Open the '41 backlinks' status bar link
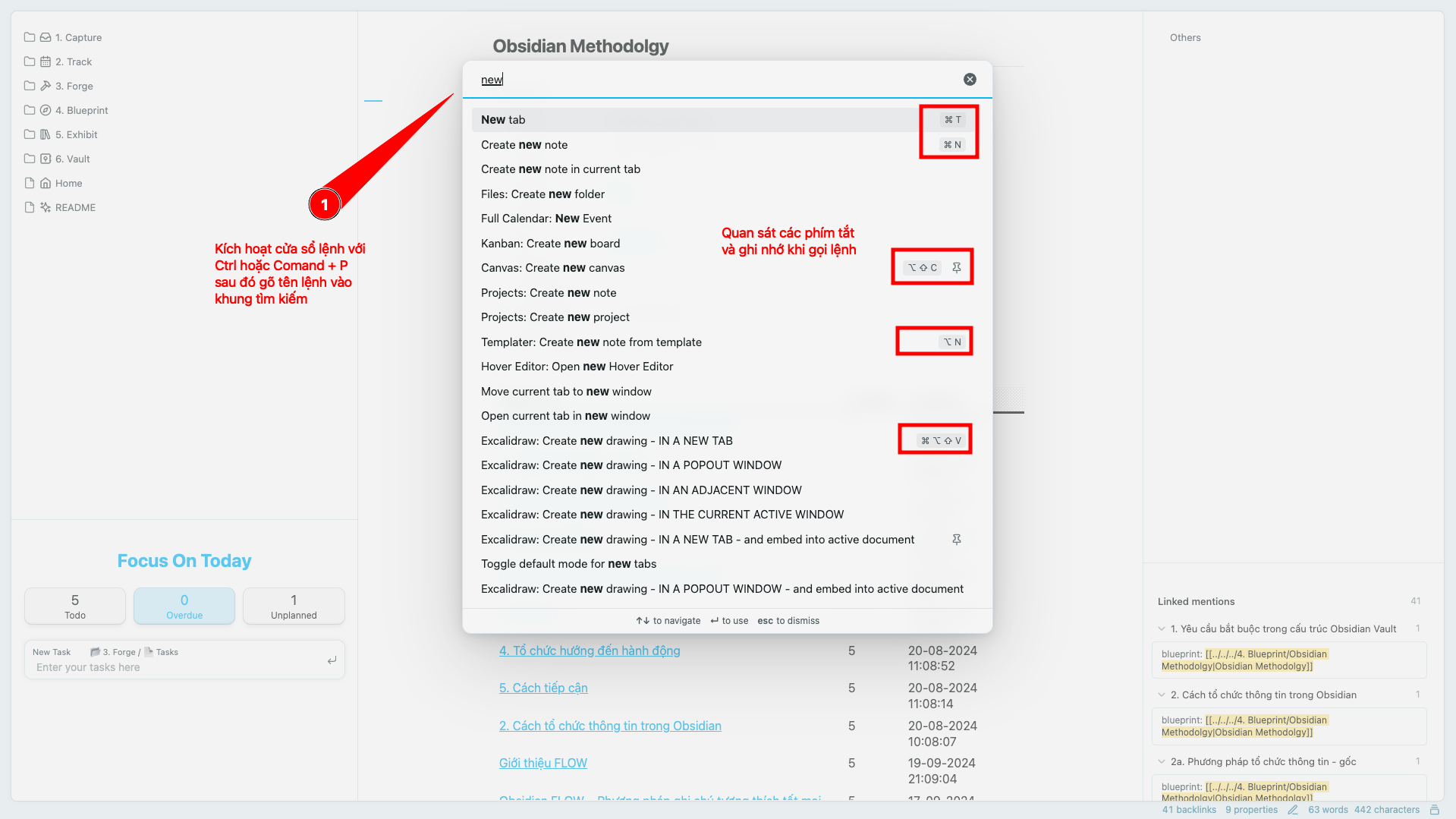This screenshot has height=819, width=1456. click(1188, 810)
